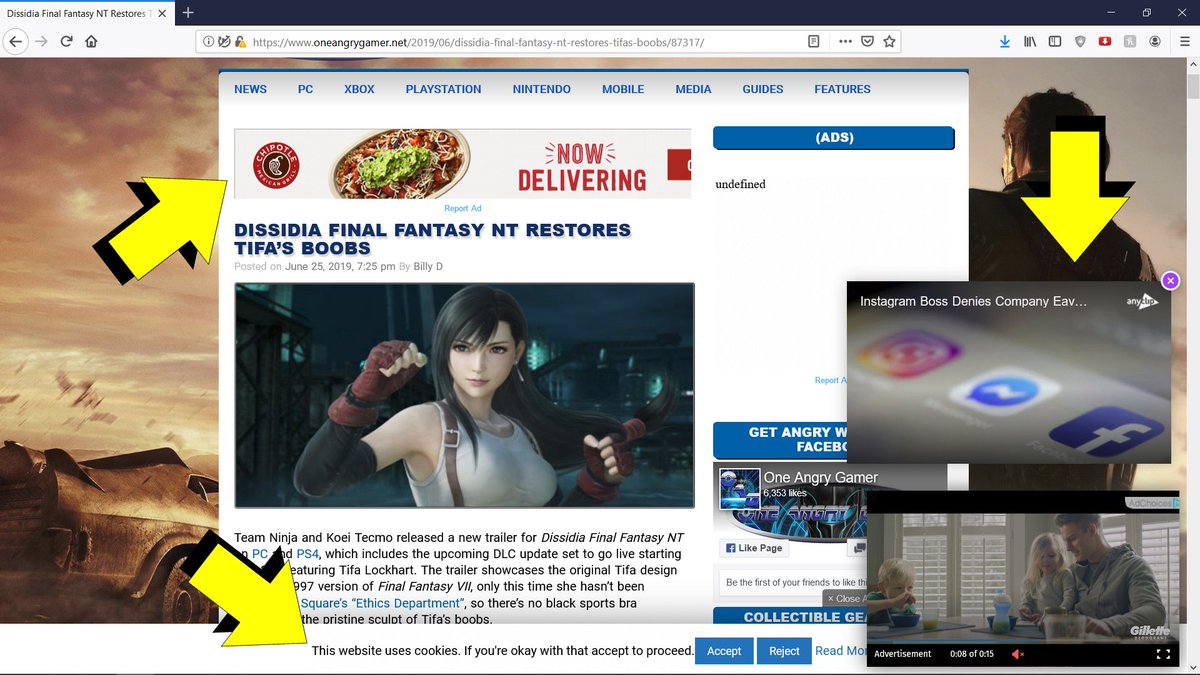Go back to the previous page
This screenshot has width=1200, height=675.
[x=15, y=42]
